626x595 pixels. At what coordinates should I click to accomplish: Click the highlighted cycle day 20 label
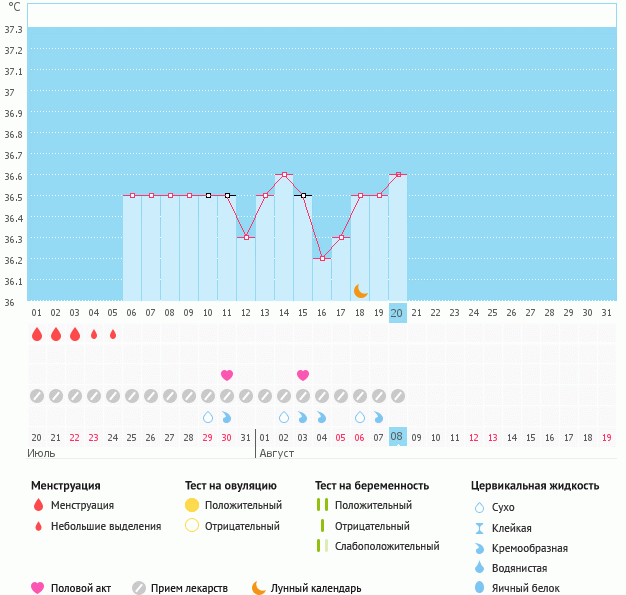[397, 313]
